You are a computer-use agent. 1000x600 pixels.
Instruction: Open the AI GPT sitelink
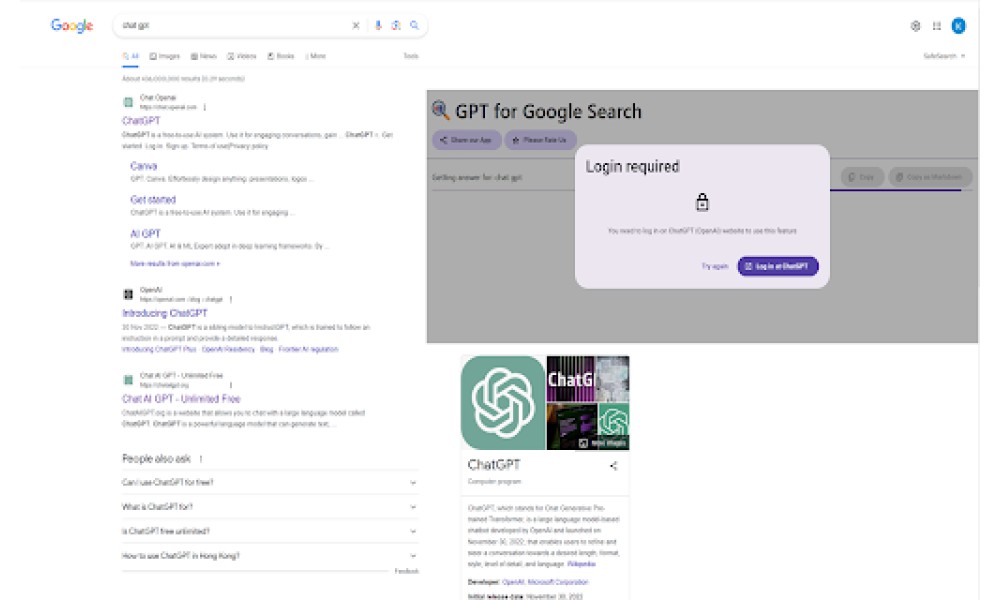click(x=145, y=233)
